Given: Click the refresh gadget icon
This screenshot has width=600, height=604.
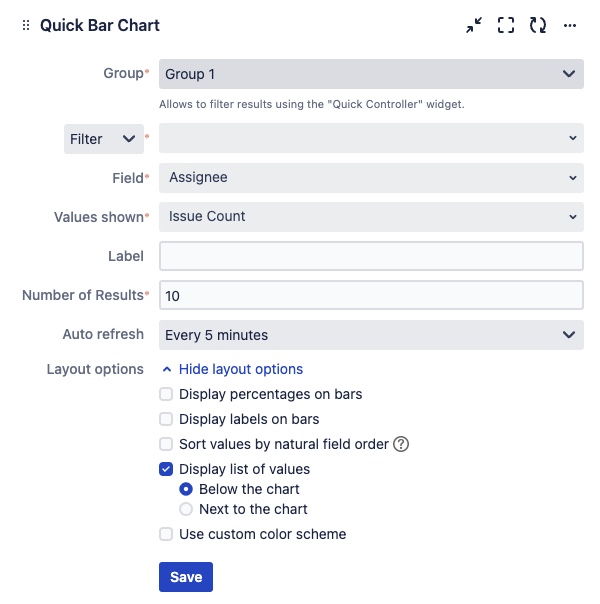Looking at the screenshot, I should point(538,26).
